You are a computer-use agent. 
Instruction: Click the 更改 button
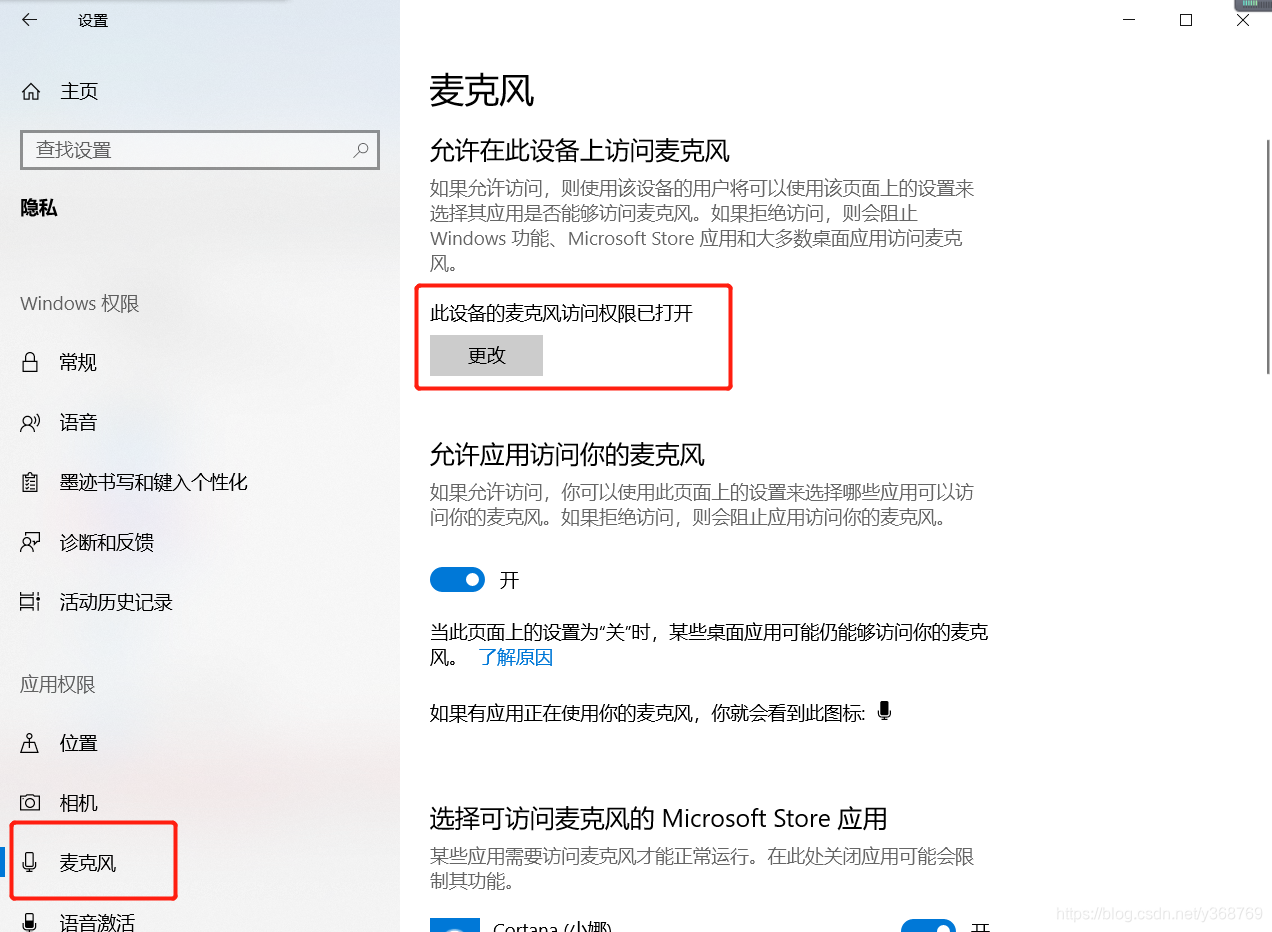tap(486, 355)
